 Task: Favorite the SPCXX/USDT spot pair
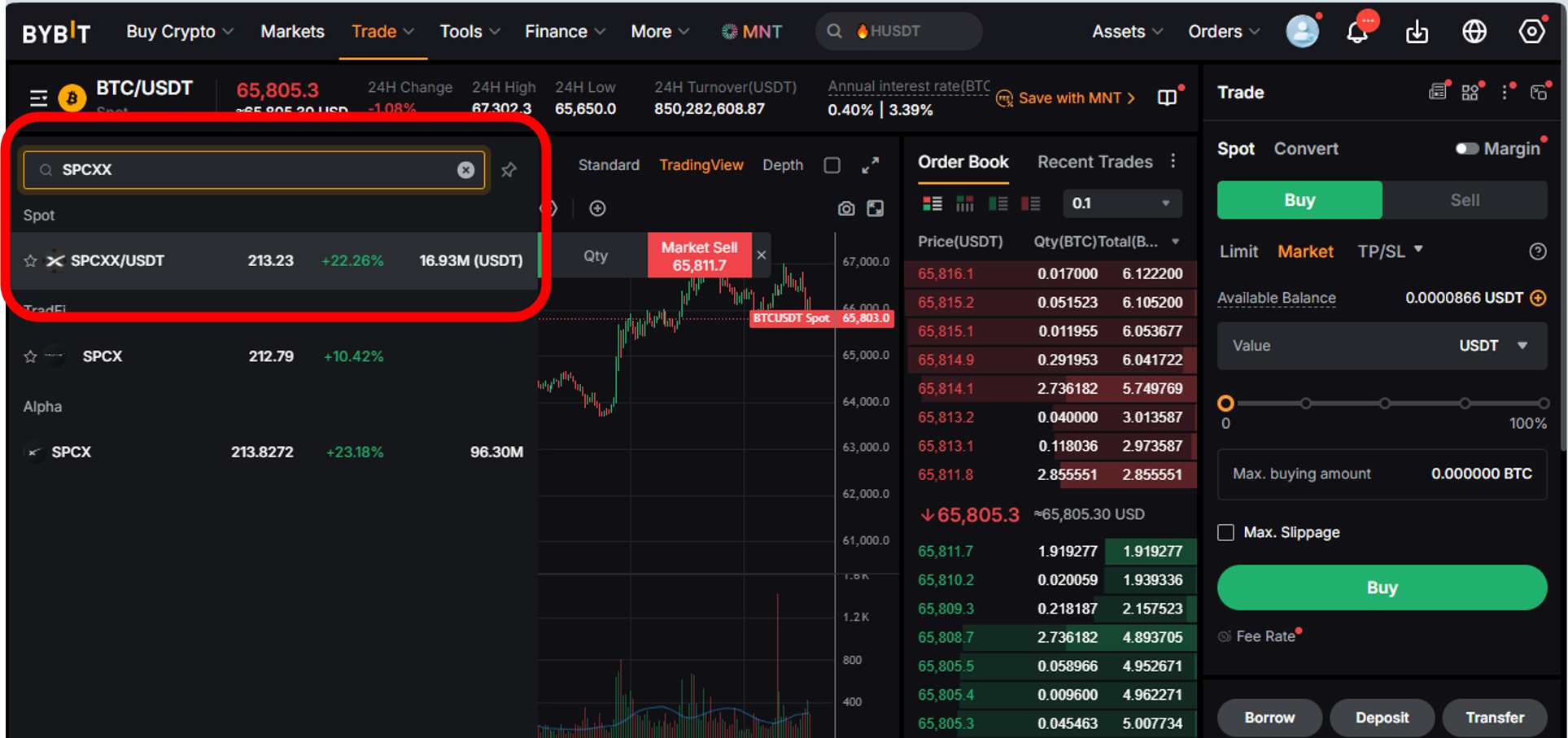pyautogui.click(x=30, y=260)
